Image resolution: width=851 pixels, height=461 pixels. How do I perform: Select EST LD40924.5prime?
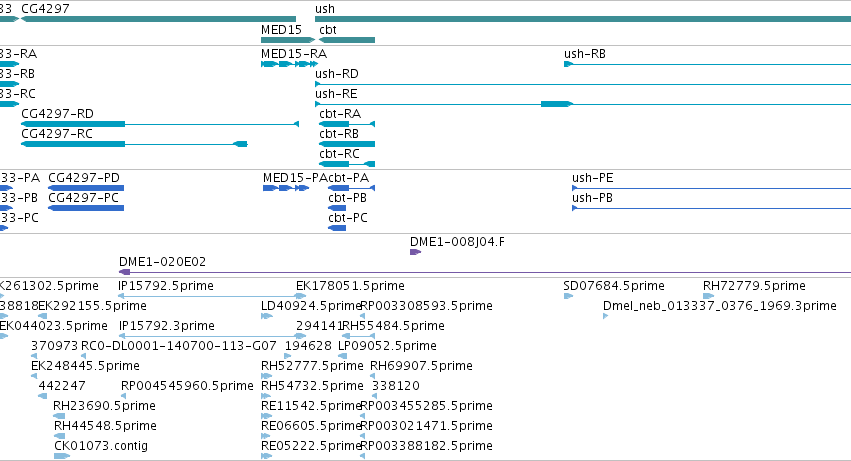pos(266,316)
